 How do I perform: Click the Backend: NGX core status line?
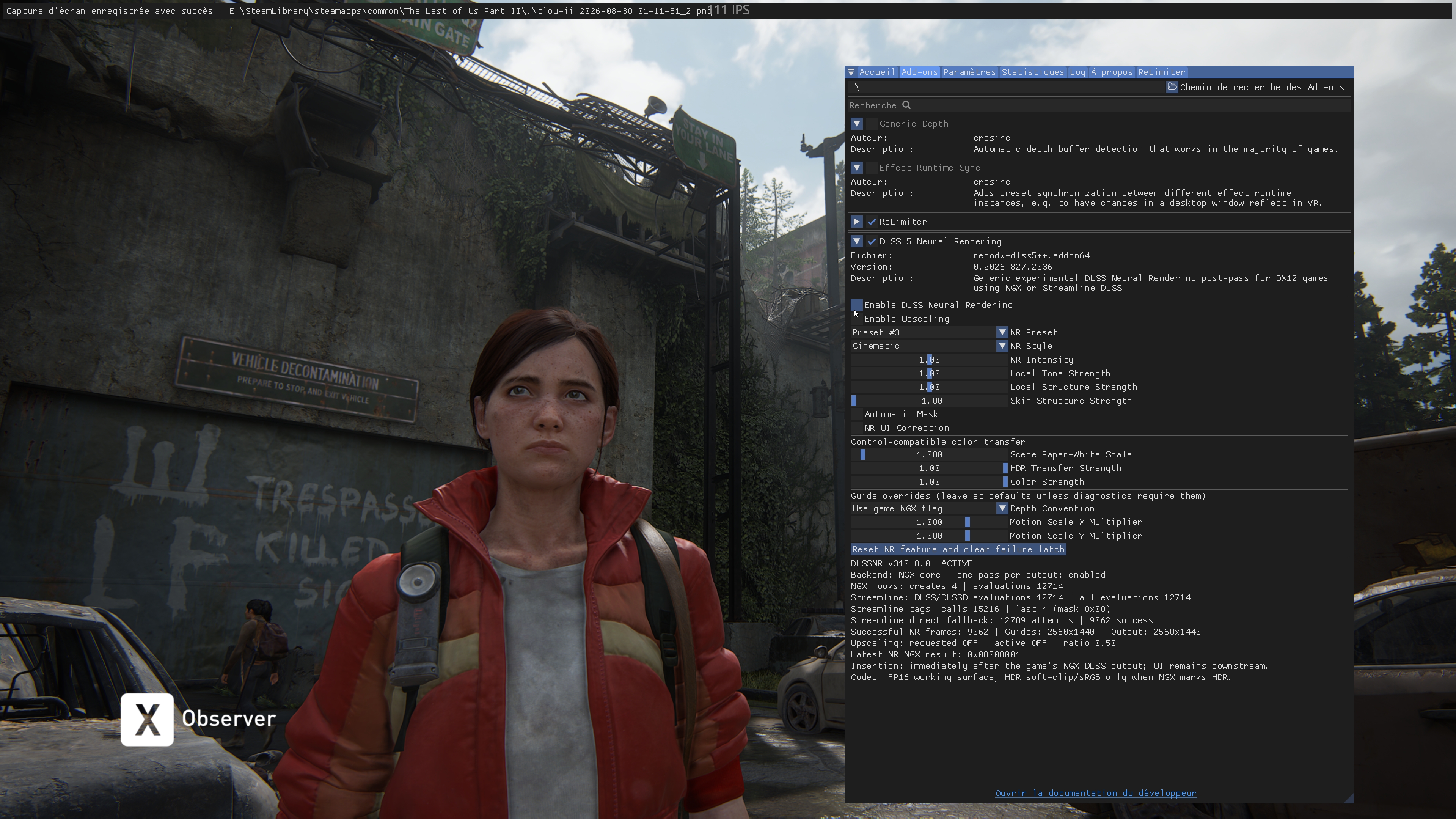tap(978, 575)
